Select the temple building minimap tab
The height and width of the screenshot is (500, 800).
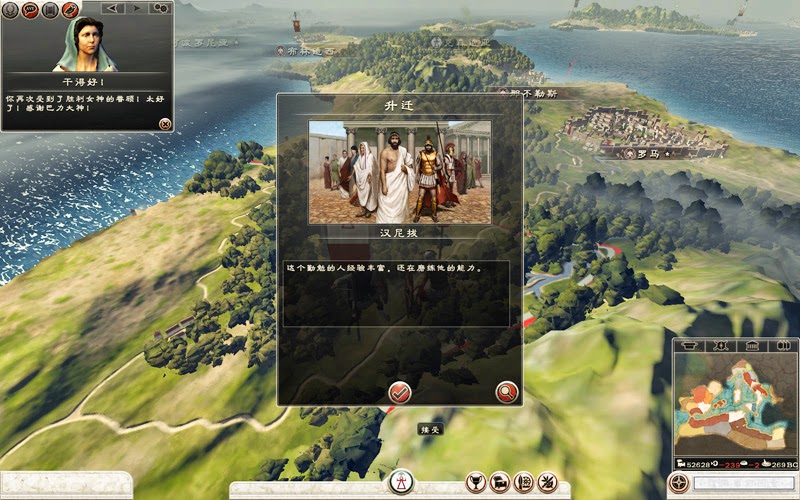752,345
